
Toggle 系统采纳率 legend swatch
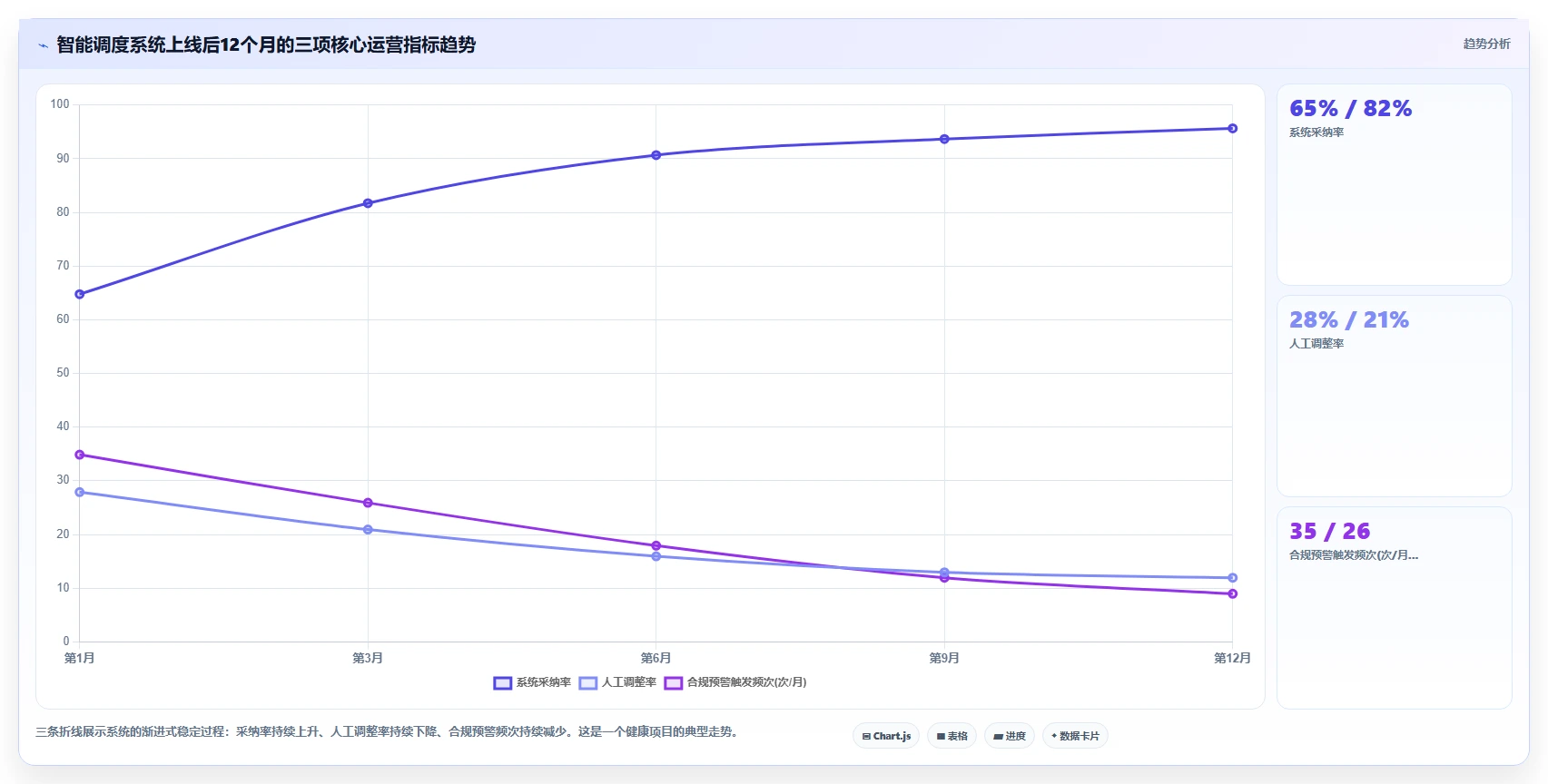(x=502, y=683)
